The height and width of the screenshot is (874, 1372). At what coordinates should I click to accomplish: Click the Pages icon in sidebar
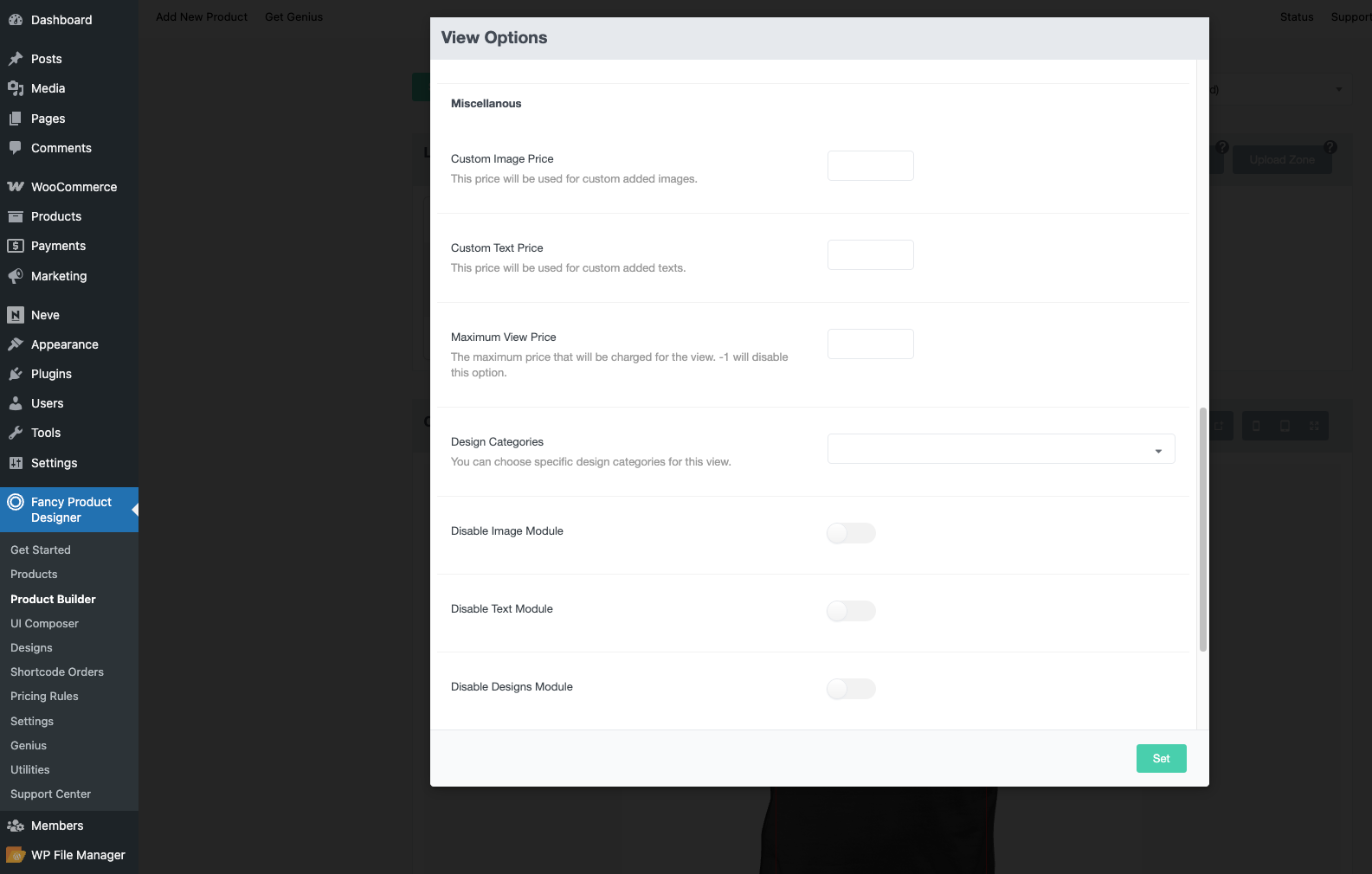(16, 119)
